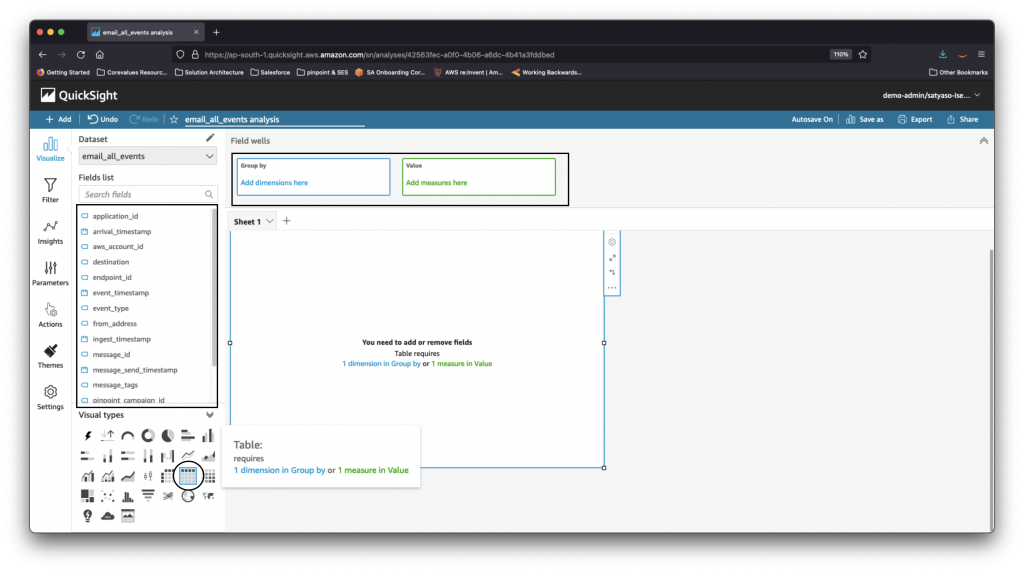
Task: Select the waterfall chart visual type
Action: point(168,456)
